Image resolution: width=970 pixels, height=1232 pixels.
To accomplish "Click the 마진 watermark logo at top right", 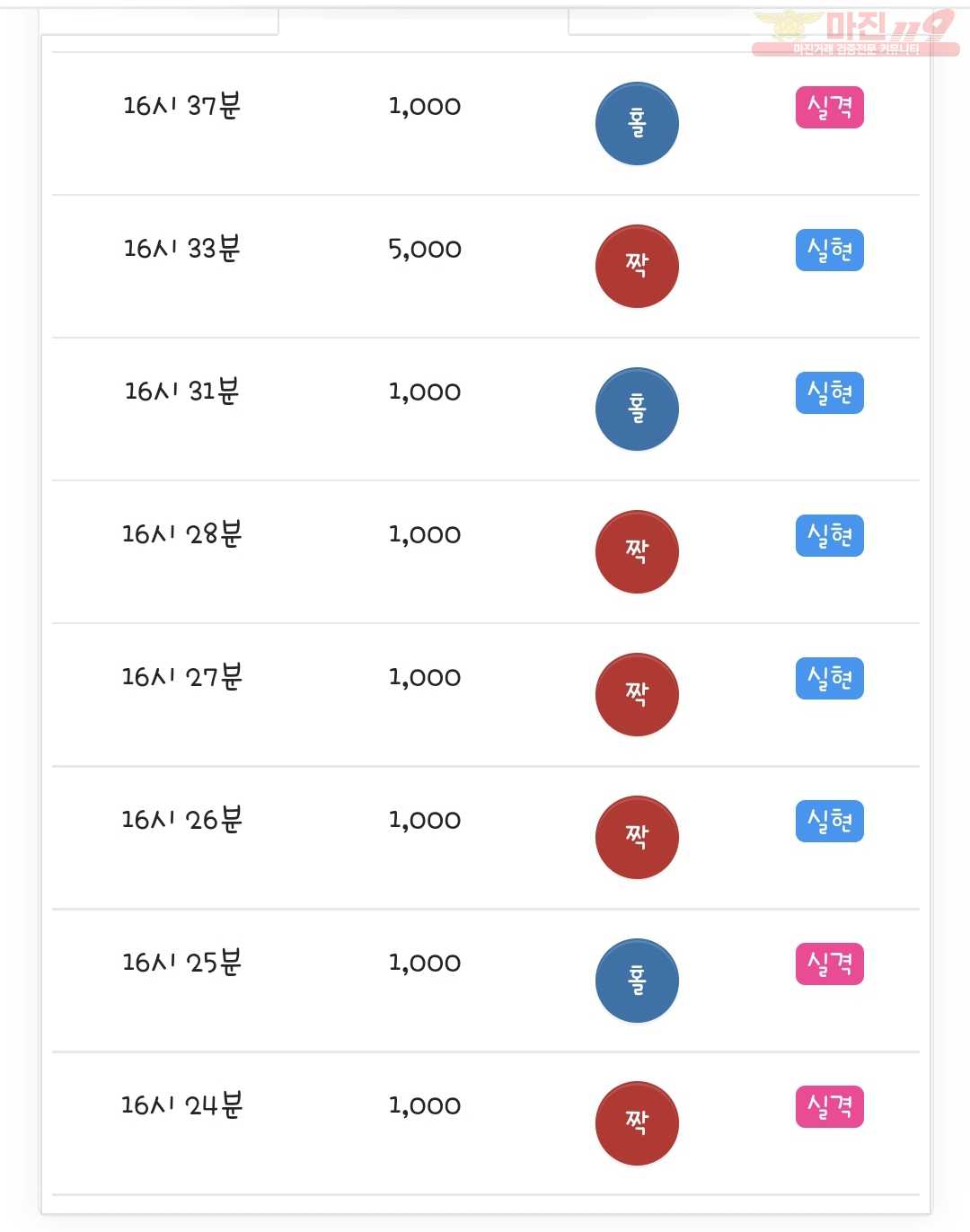I will pos(855,33).
